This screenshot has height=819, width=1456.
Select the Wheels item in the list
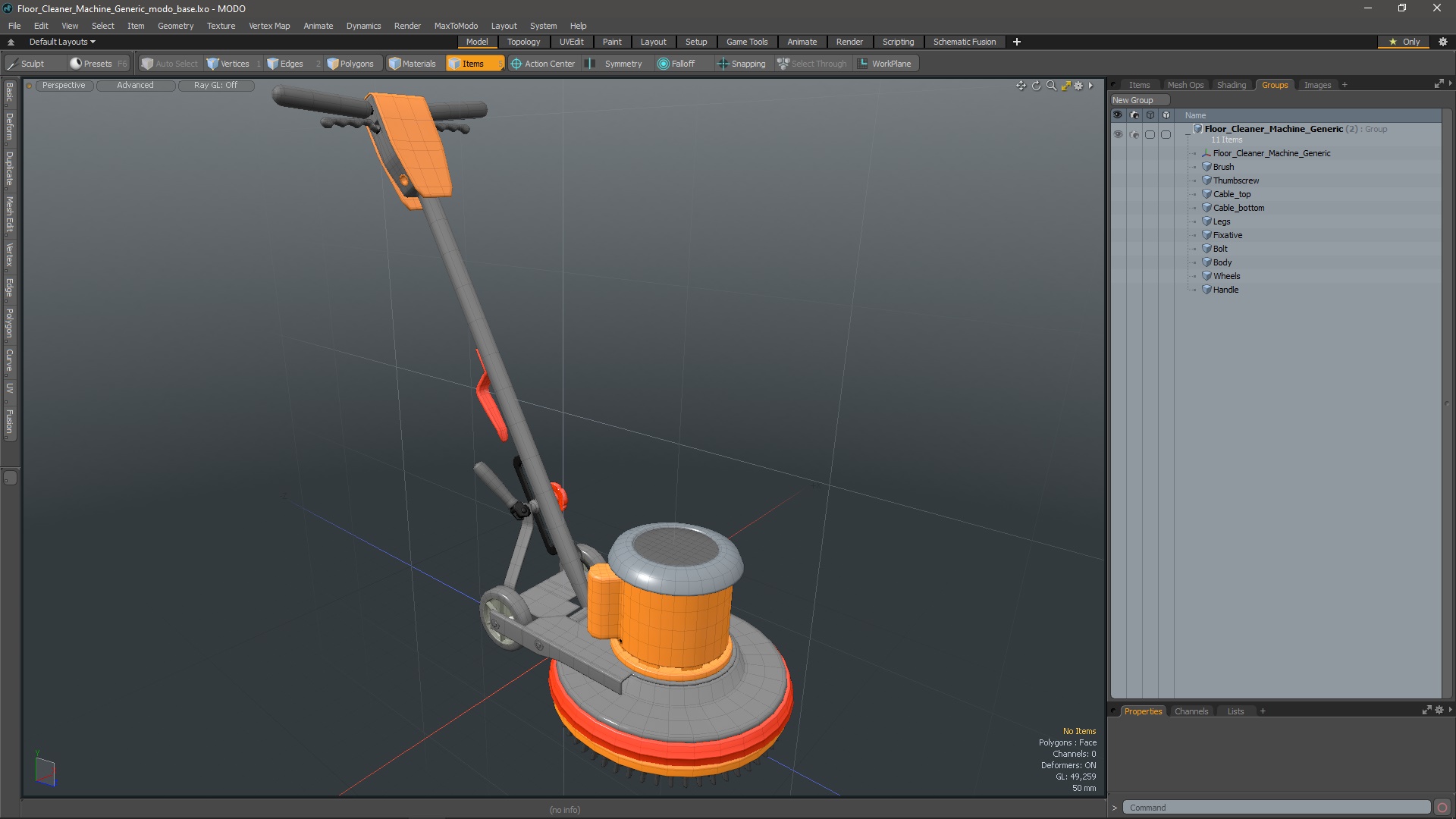[x=1226, y=276]
